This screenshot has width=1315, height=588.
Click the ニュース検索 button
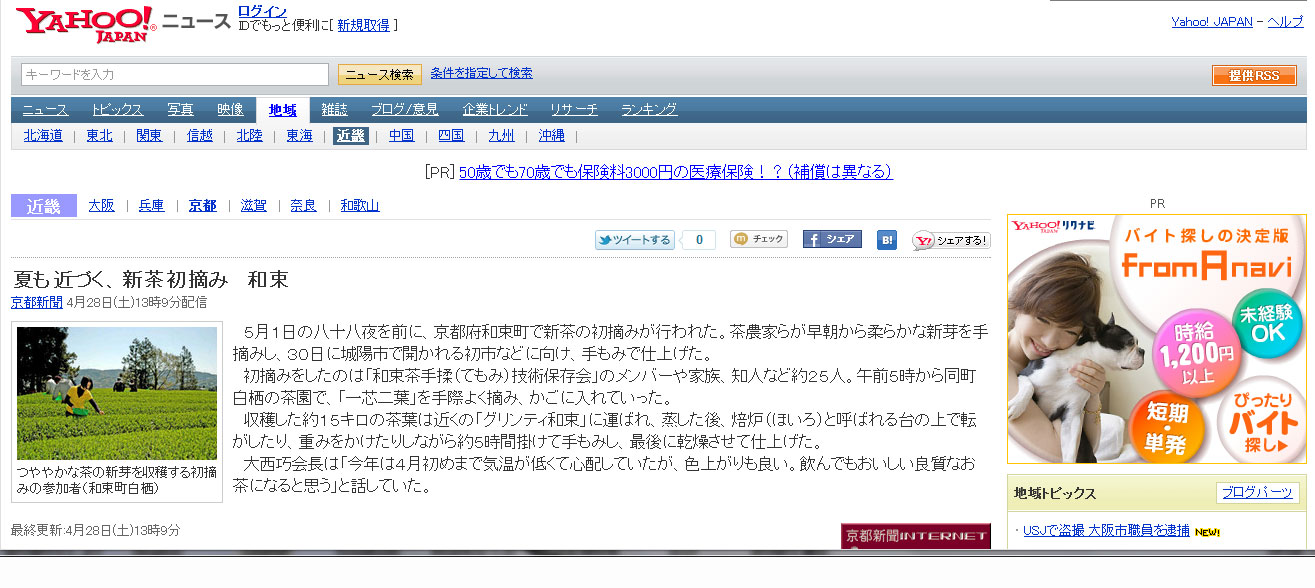[380, 75]
